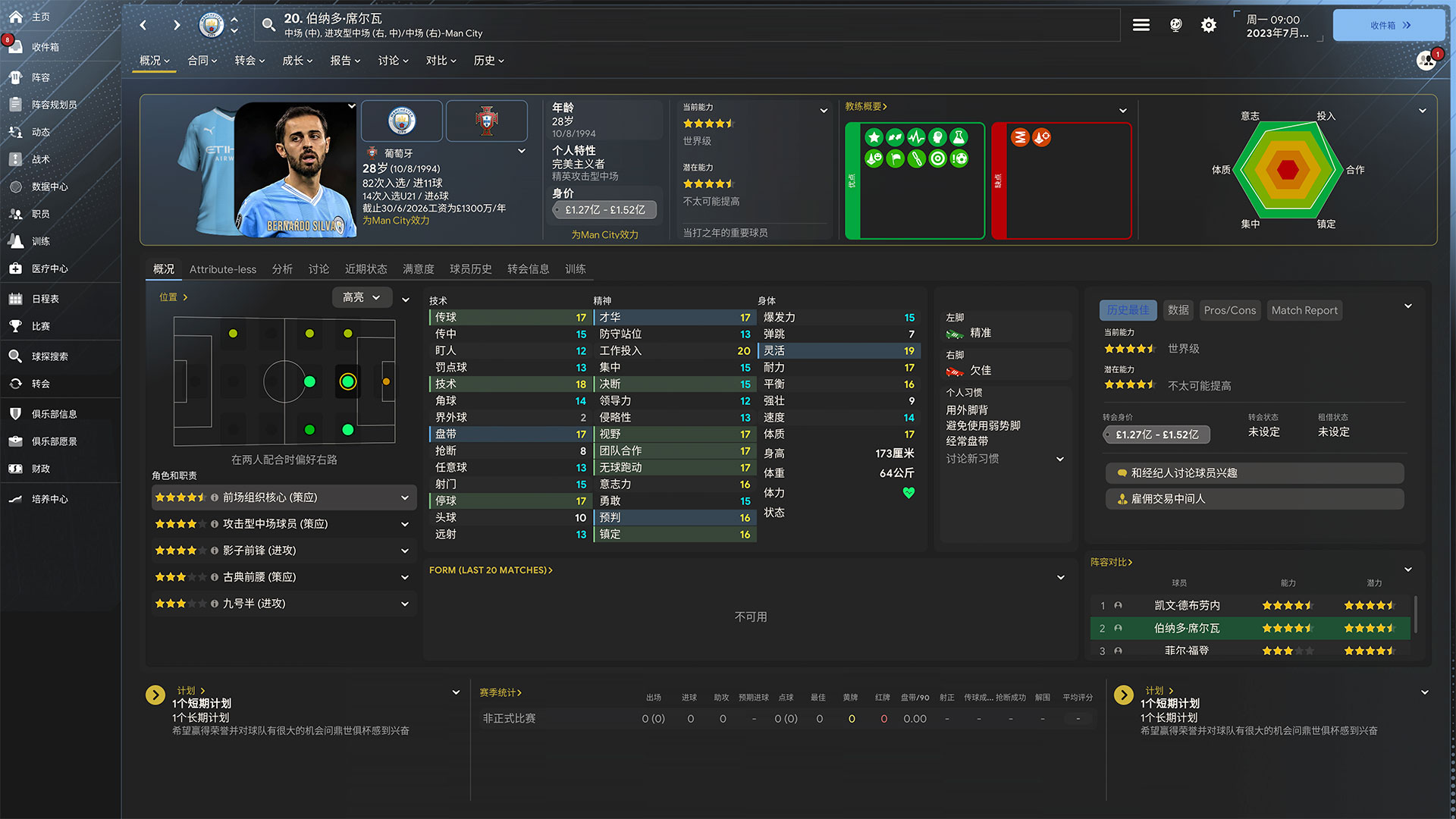
Task: Open 训练 training in sidebar
Action: tap(40, 241)
